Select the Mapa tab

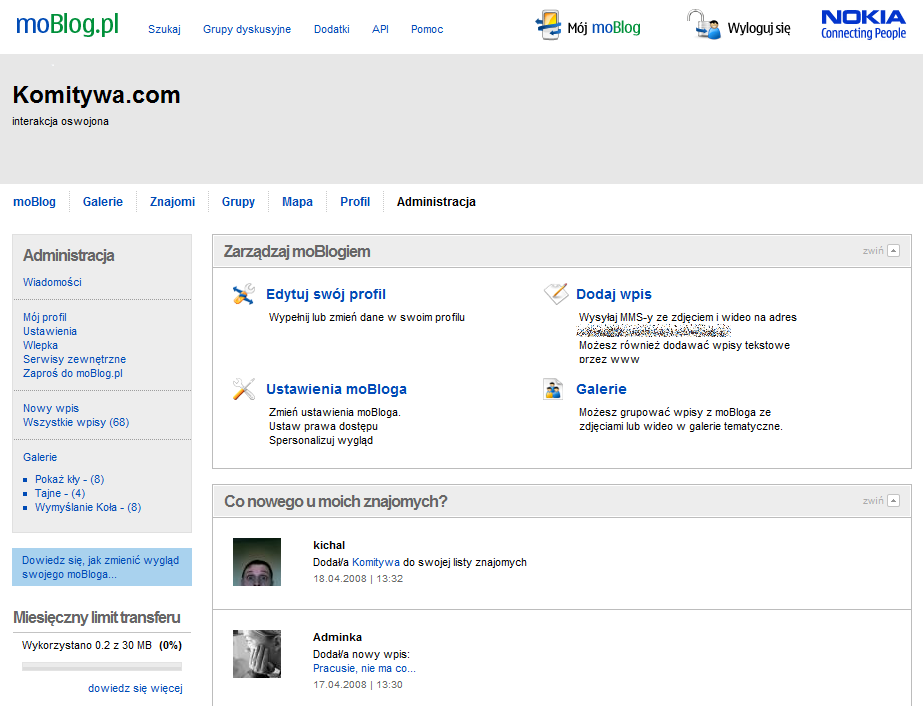point(297,202)
